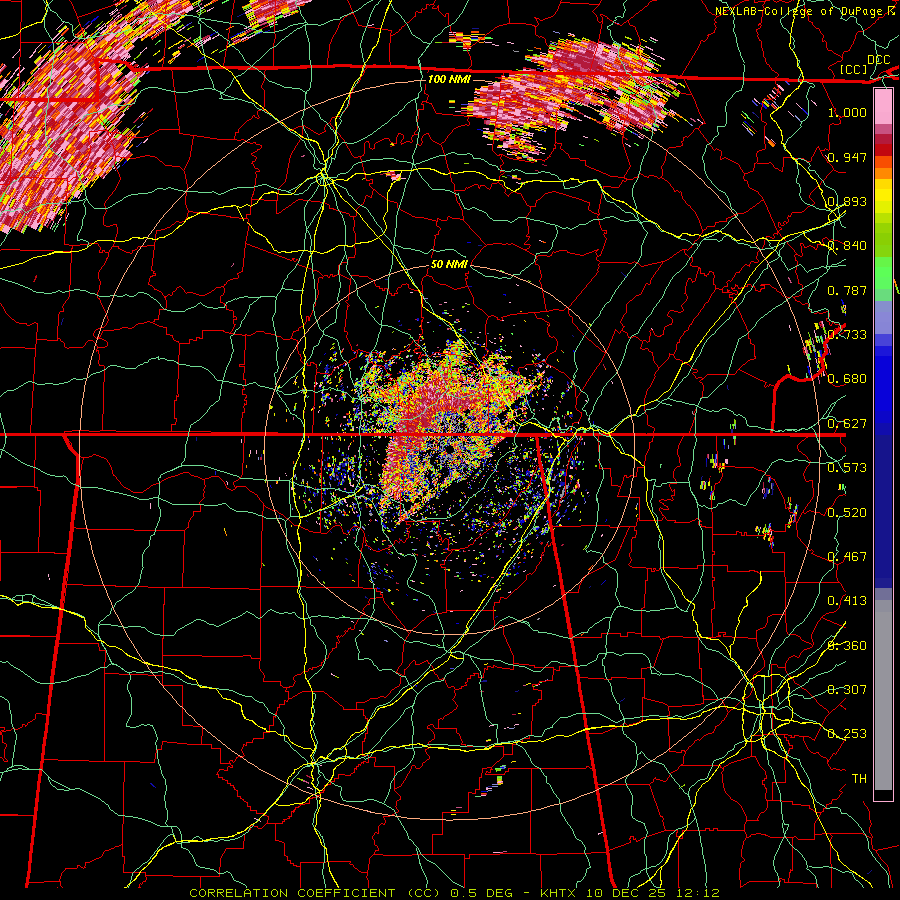
Task: Select the 0.360 legend value
Action: coord(847,646)
